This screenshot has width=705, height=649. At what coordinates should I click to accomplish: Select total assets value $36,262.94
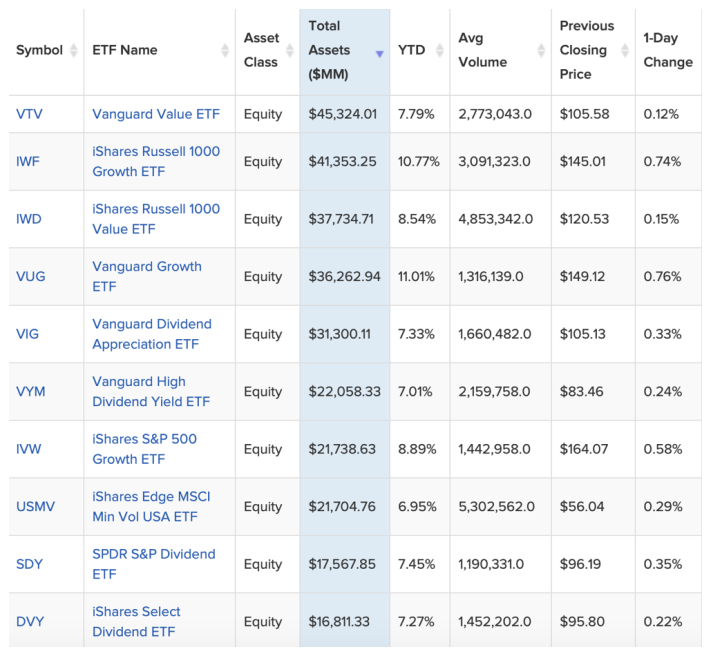click(x=344, y=277)
